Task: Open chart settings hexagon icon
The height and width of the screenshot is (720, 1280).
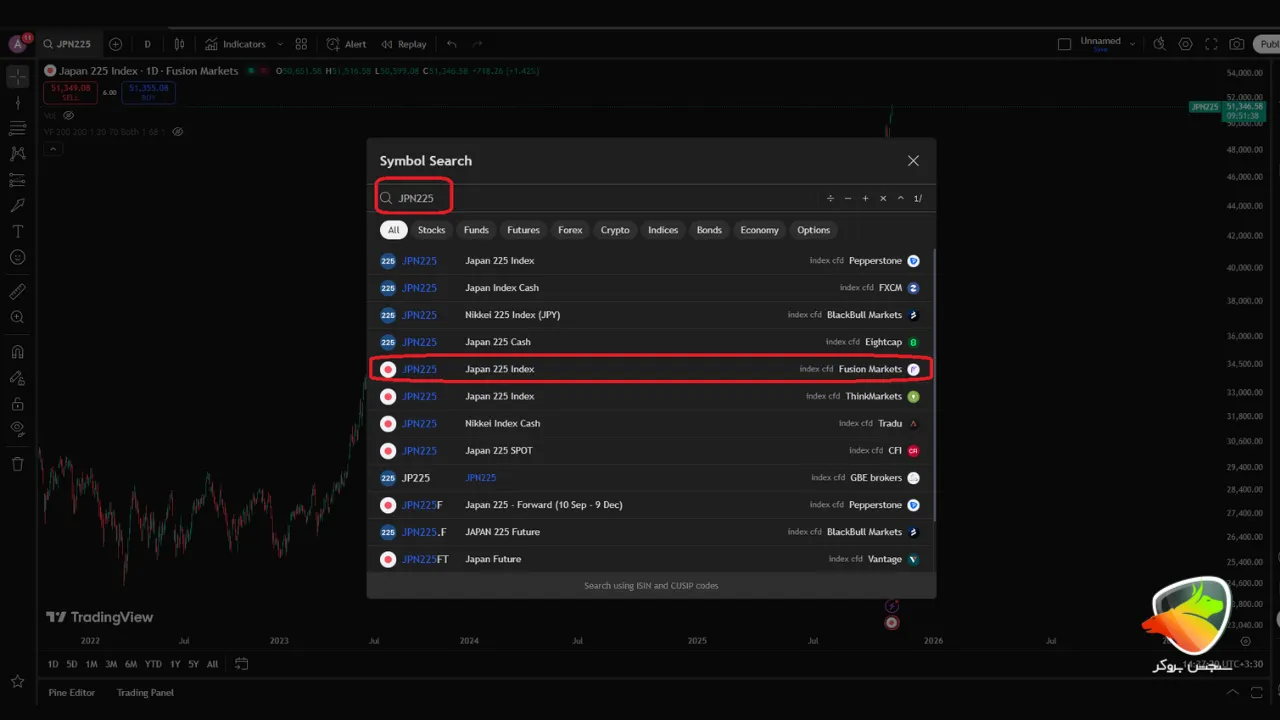Action: coord(1185,44)
